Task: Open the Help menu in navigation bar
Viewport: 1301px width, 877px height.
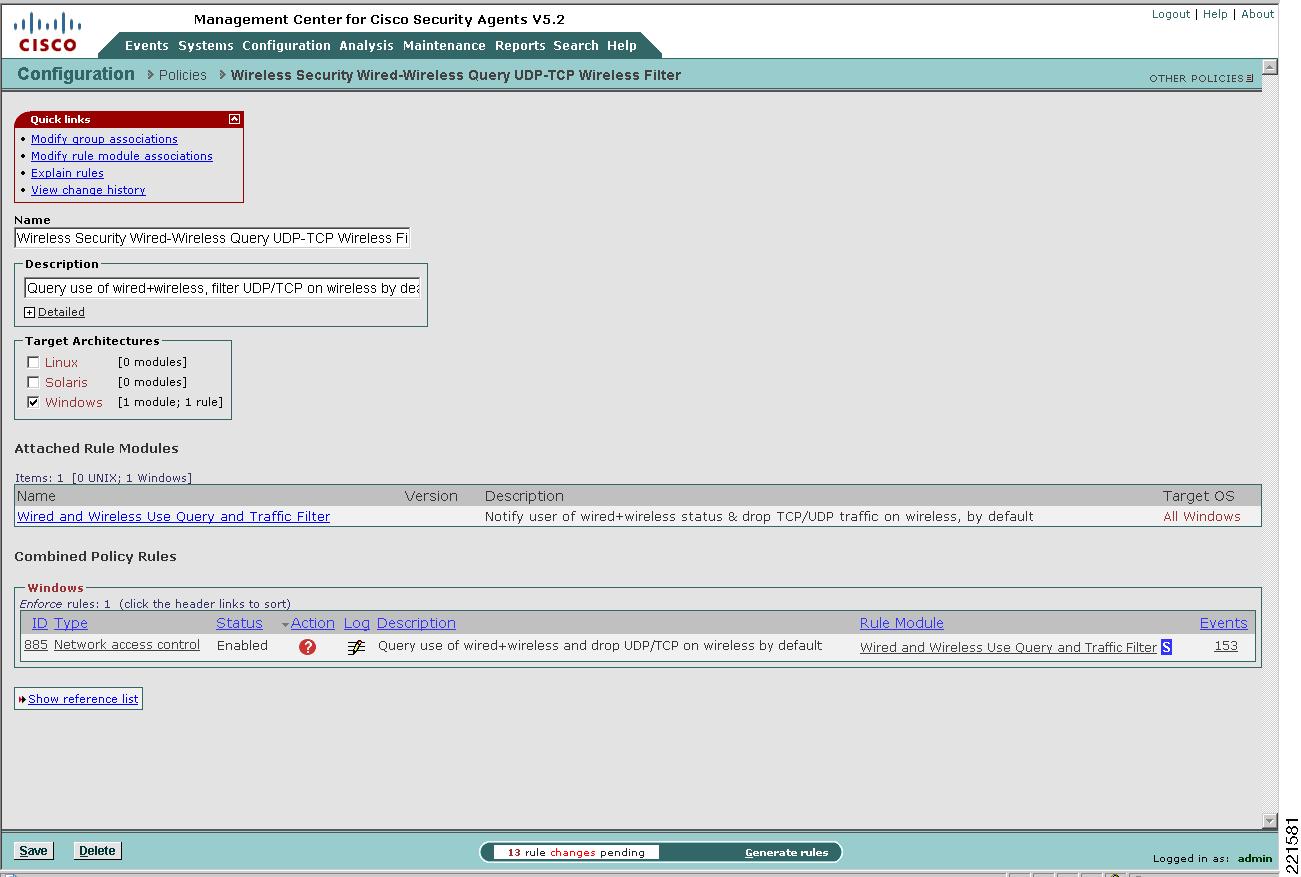Action: pos(621,45)
